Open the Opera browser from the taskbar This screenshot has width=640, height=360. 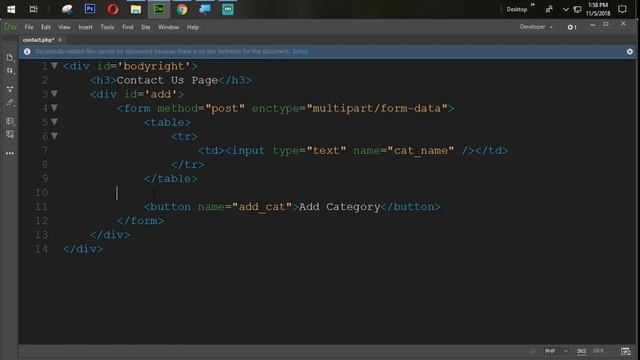tap(113, 9)
